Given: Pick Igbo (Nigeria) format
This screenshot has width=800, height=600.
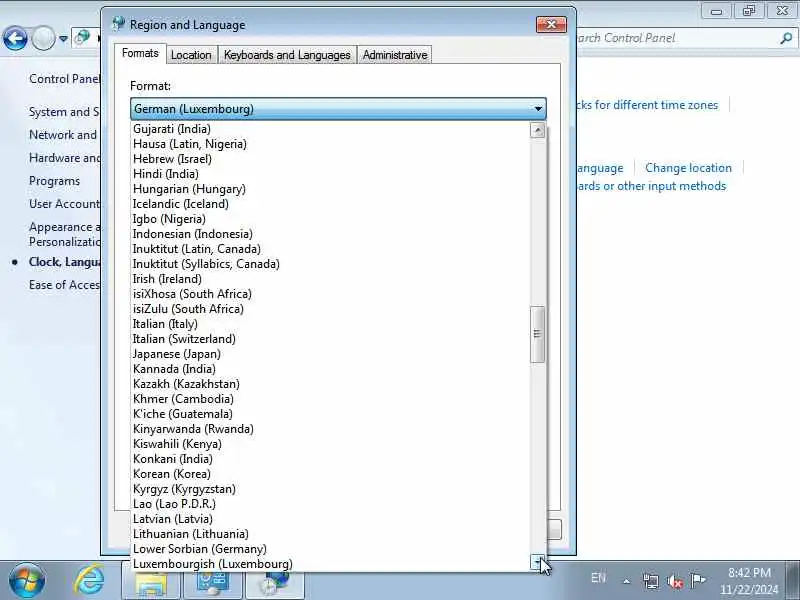Looking at the screenshot, I should [x=331, y=219].
